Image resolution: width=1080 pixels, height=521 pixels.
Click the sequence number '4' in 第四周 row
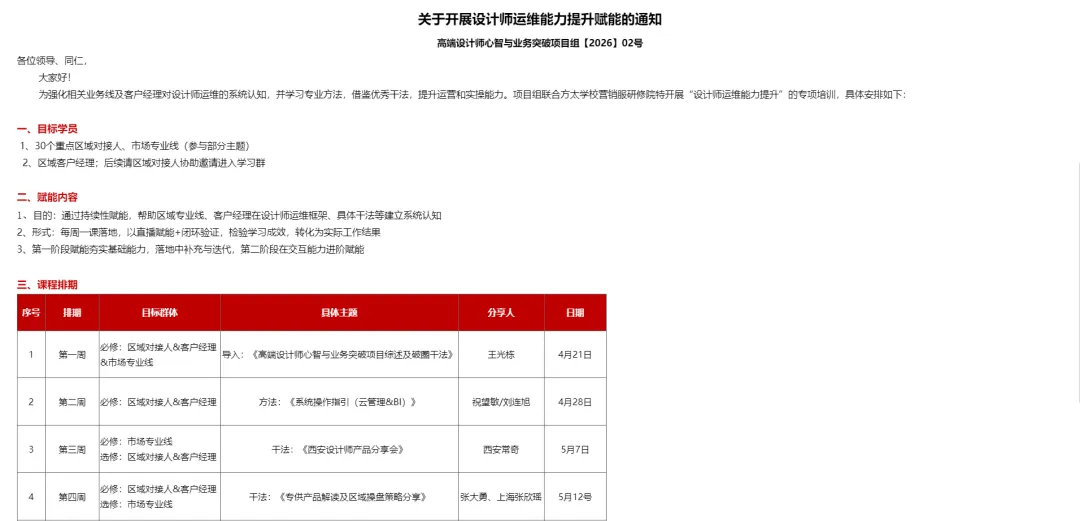(x=31, y=496)
